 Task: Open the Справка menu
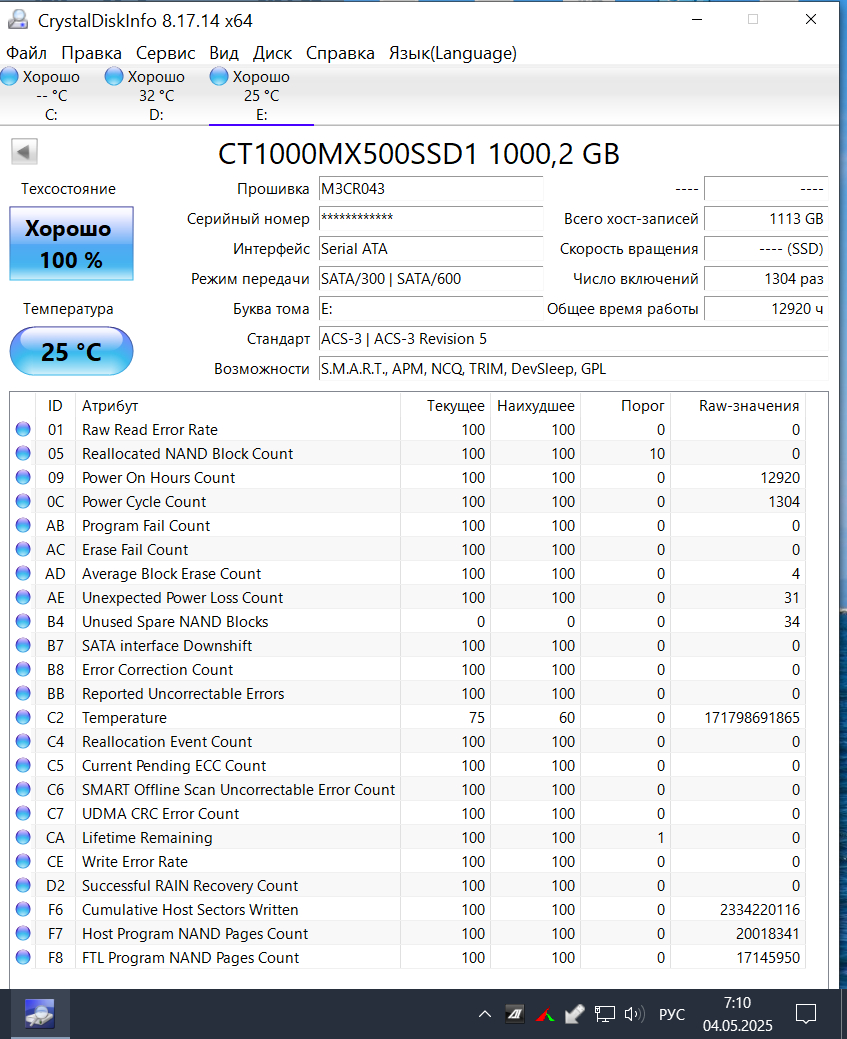[x=340, y=53]
